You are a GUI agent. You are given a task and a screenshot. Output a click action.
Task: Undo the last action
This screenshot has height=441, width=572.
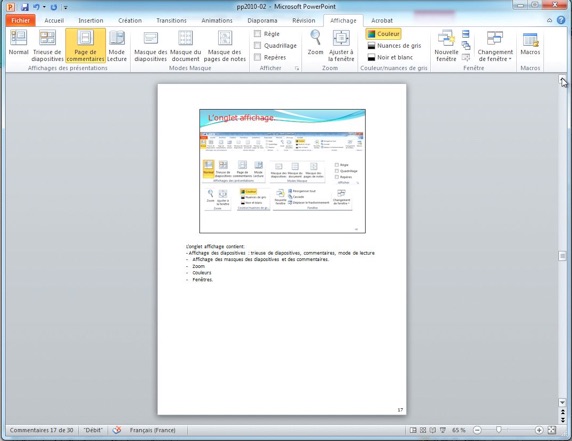click(x=36, y=7)
